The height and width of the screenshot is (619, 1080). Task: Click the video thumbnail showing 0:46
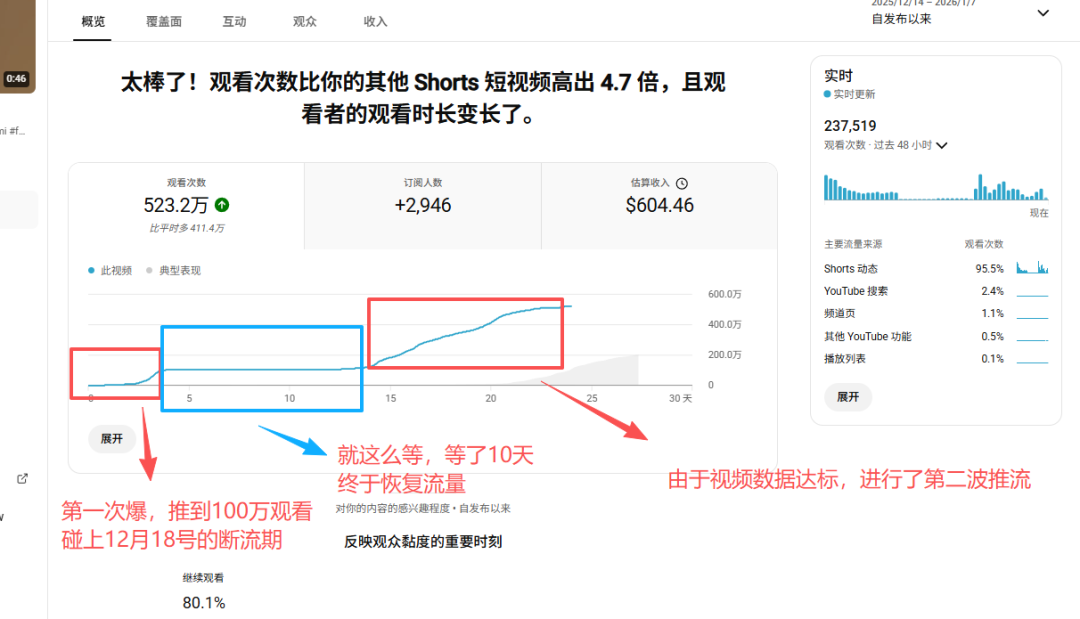pos(17,45)
